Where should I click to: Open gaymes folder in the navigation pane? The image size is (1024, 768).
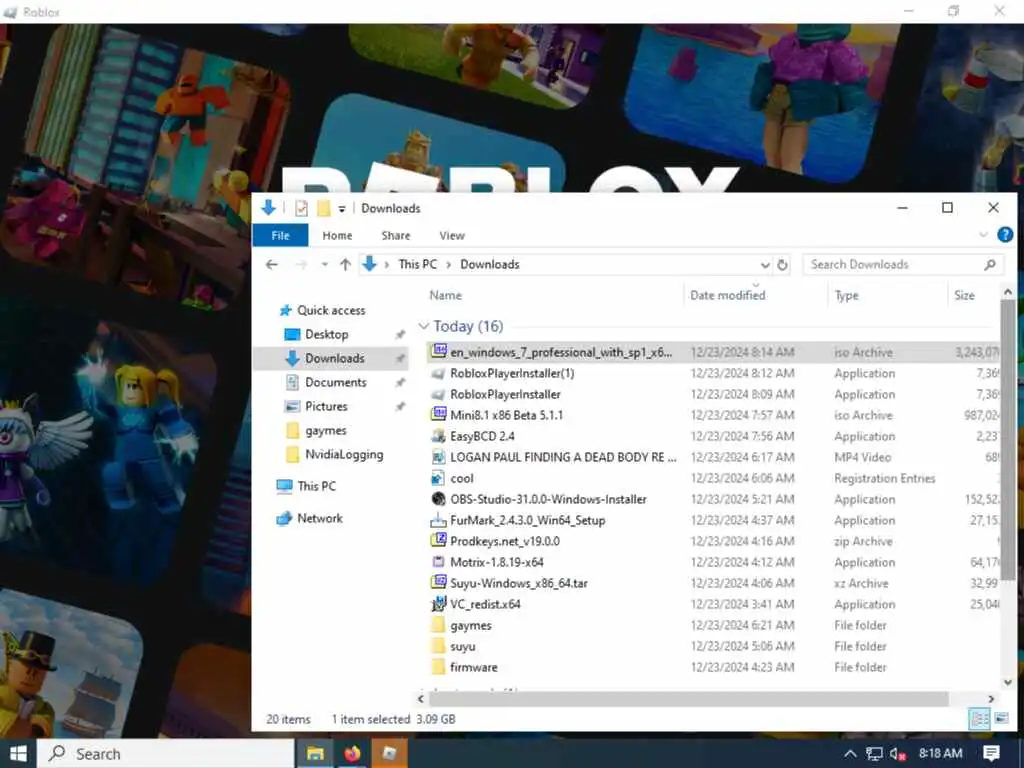(325, 430)
